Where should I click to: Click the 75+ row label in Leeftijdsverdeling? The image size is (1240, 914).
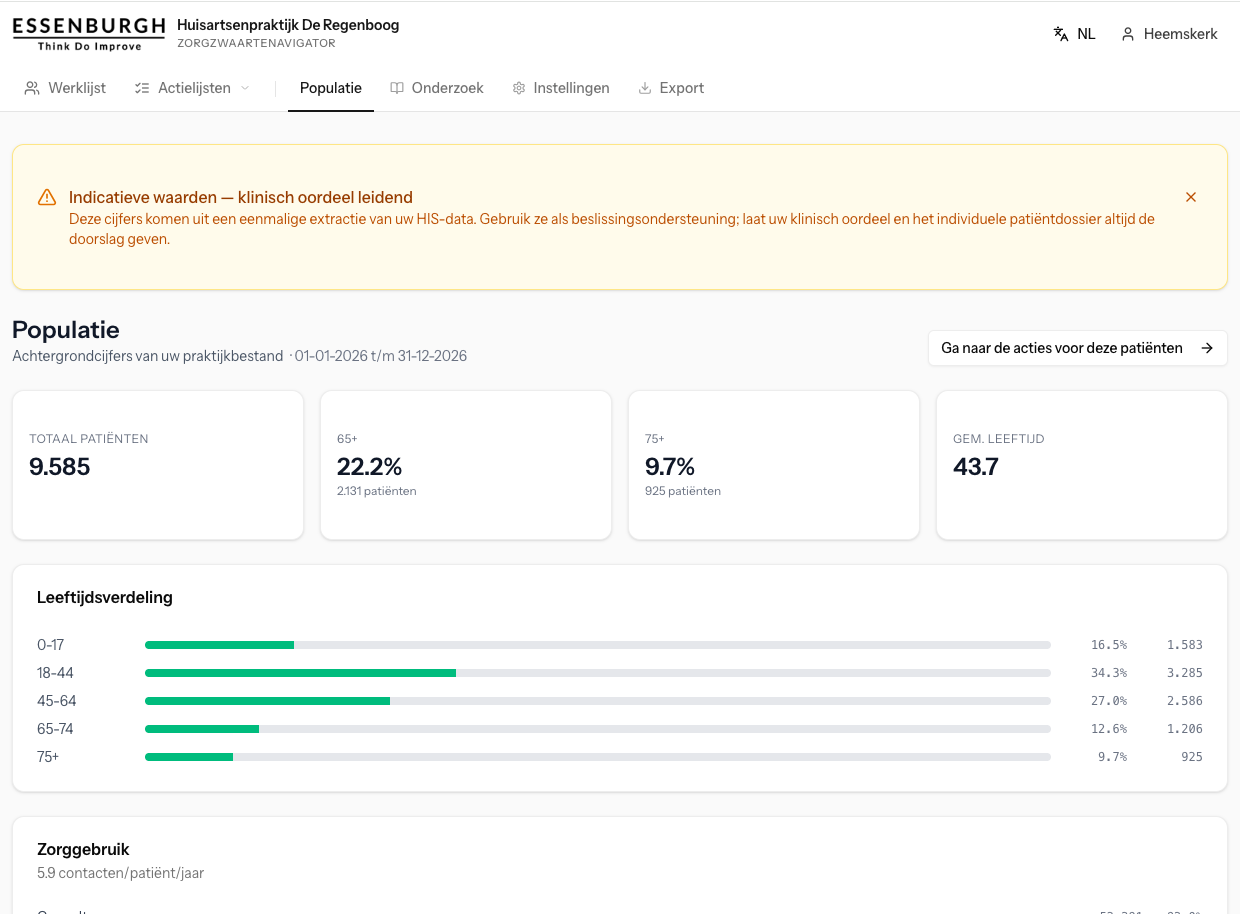48,757
